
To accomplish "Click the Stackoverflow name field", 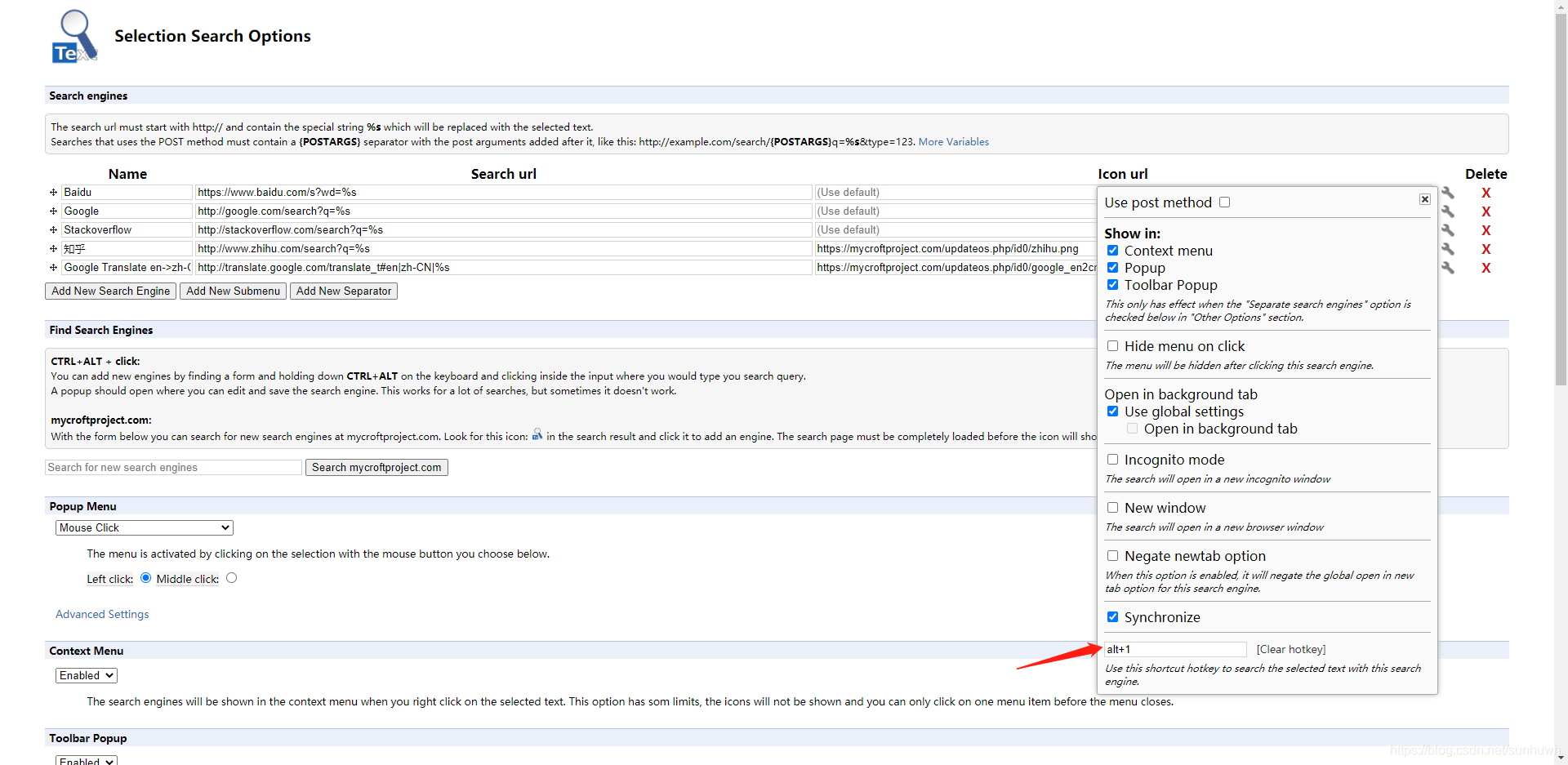I will pos(127,230).
